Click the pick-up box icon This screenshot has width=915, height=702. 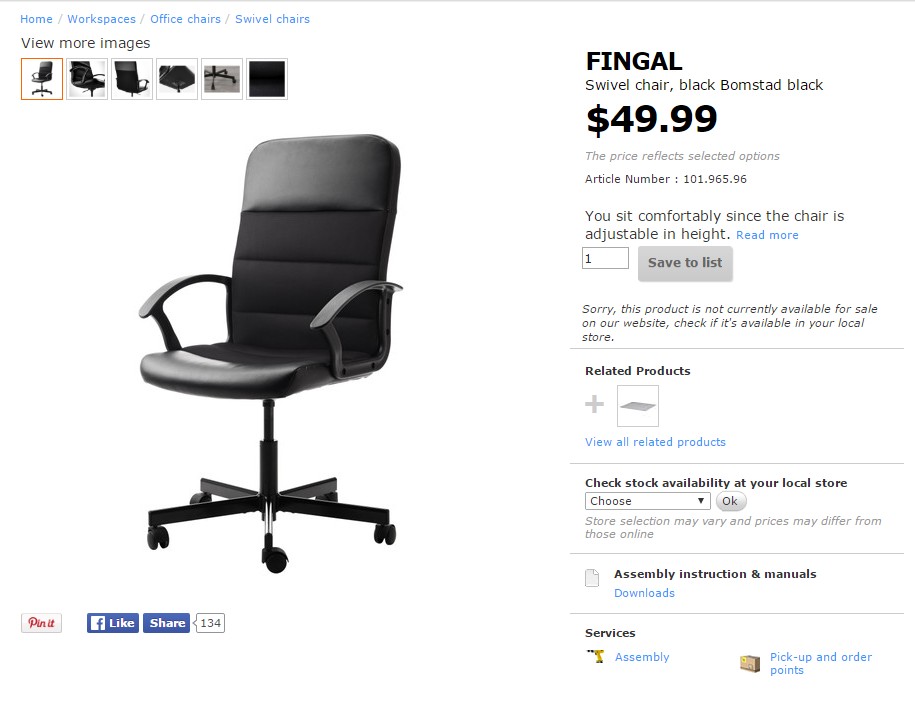pos(750,663)
